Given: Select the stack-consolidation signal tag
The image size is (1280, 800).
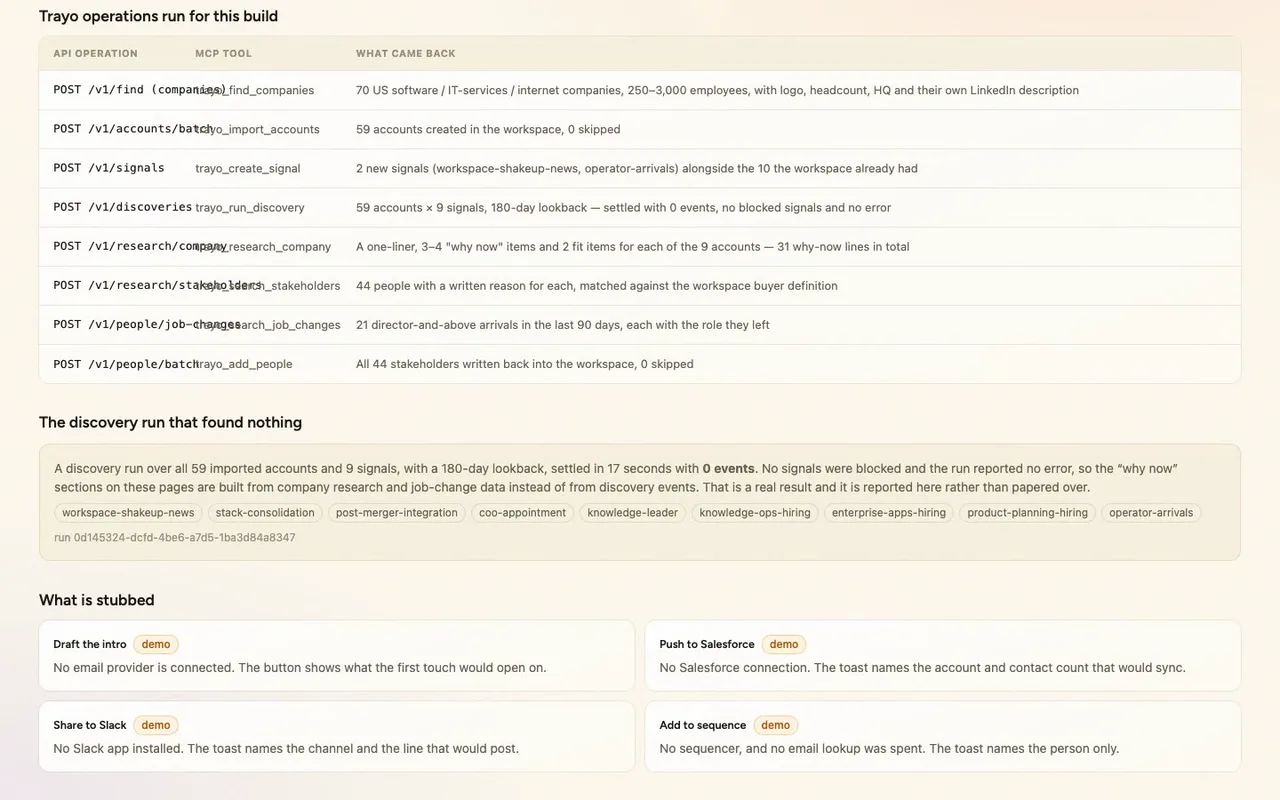Looking at the screenshot, I should point(265,513).
